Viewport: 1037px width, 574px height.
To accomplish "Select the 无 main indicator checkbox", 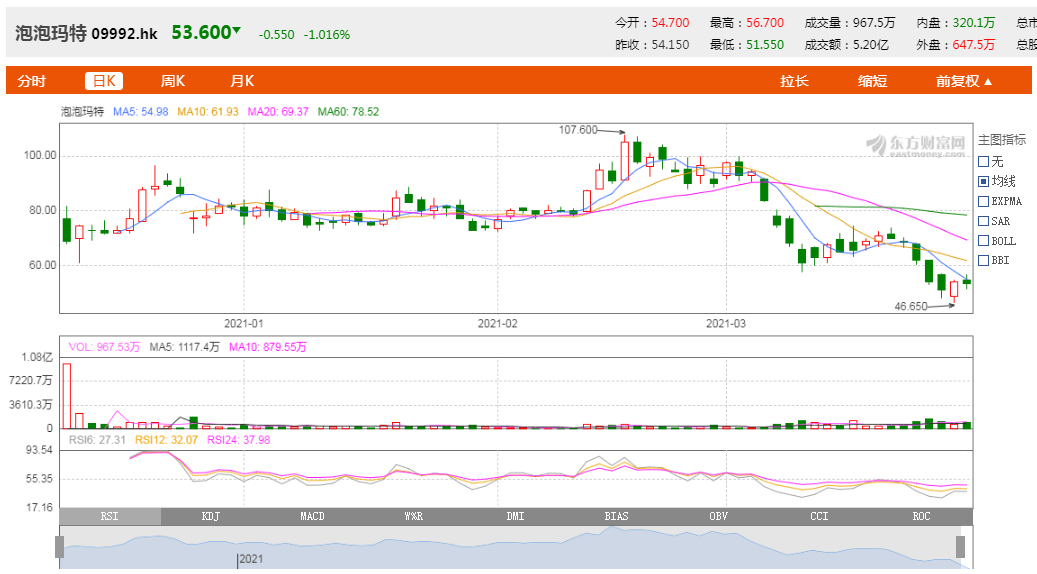I will click(983, 161).
